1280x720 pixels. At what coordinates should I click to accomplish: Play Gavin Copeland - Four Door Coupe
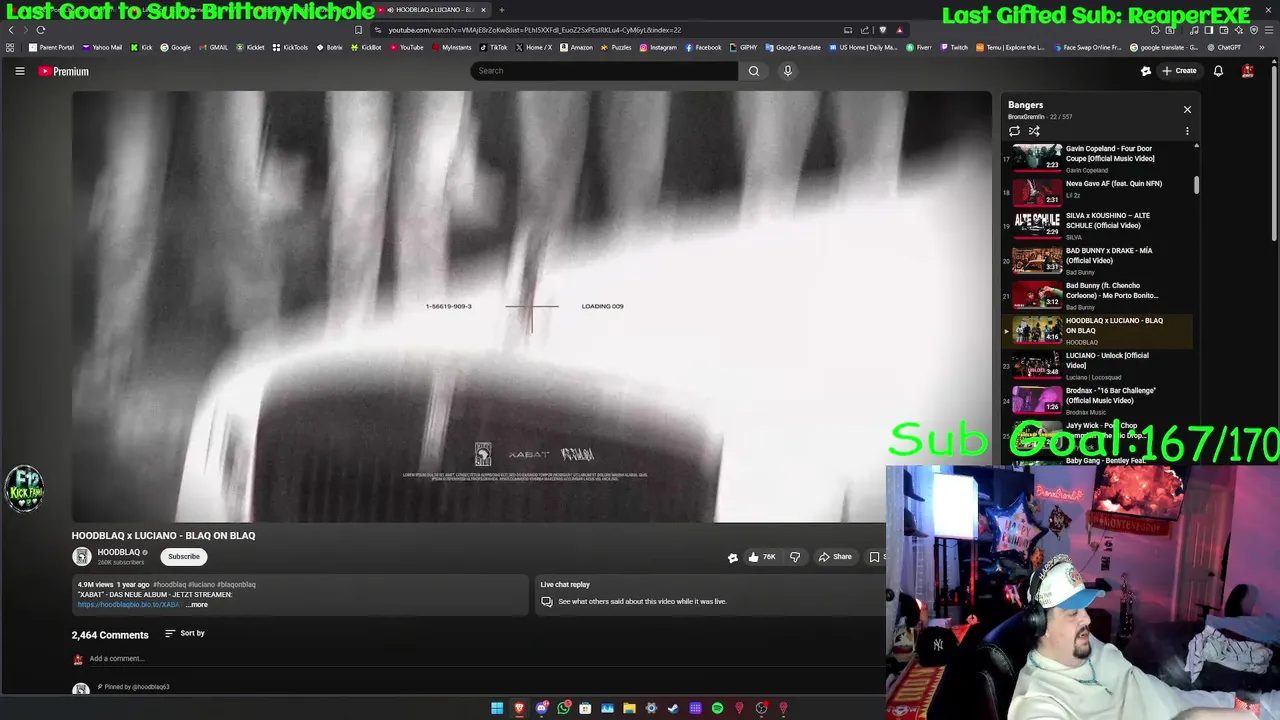point(1097,157)
